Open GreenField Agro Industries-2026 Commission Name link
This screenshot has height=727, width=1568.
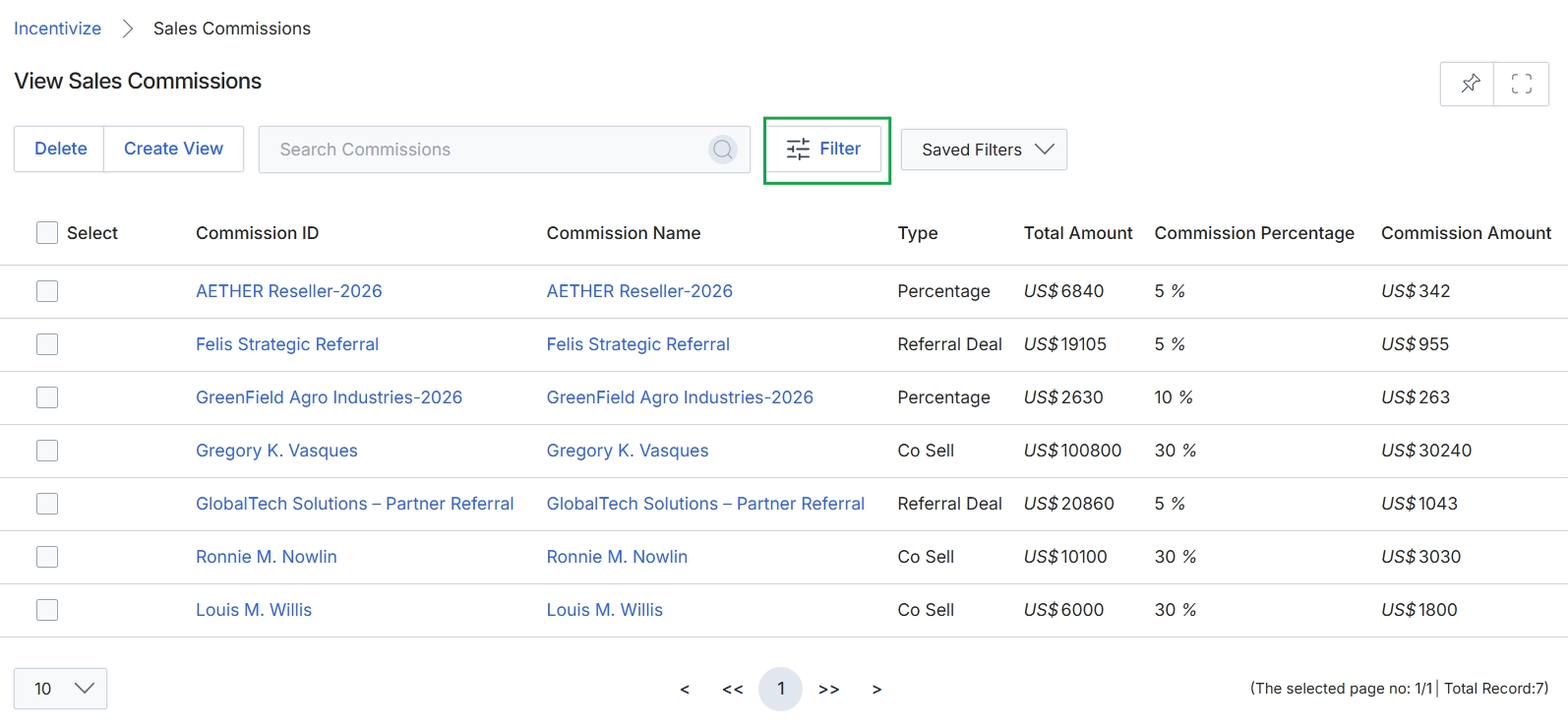680,397
